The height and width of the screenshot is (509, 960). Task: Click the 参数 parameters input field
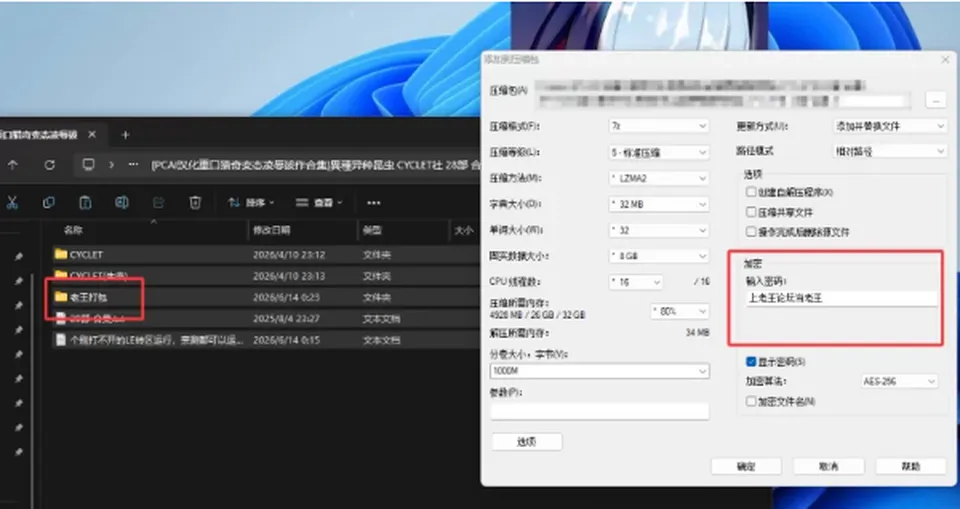tap(599, 410)
